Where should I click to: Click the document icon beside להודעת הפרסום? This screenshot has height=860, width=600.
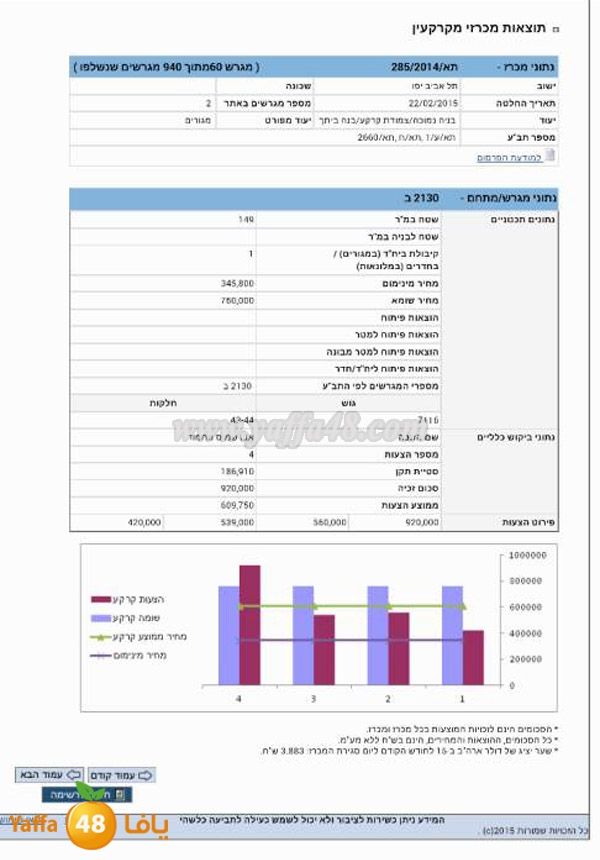549,157
